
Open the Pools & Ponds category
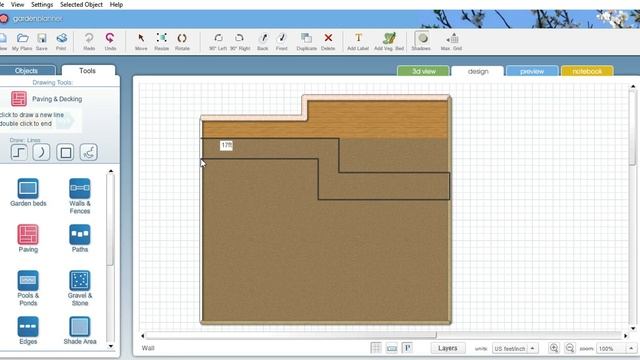(x=28, y=281)
